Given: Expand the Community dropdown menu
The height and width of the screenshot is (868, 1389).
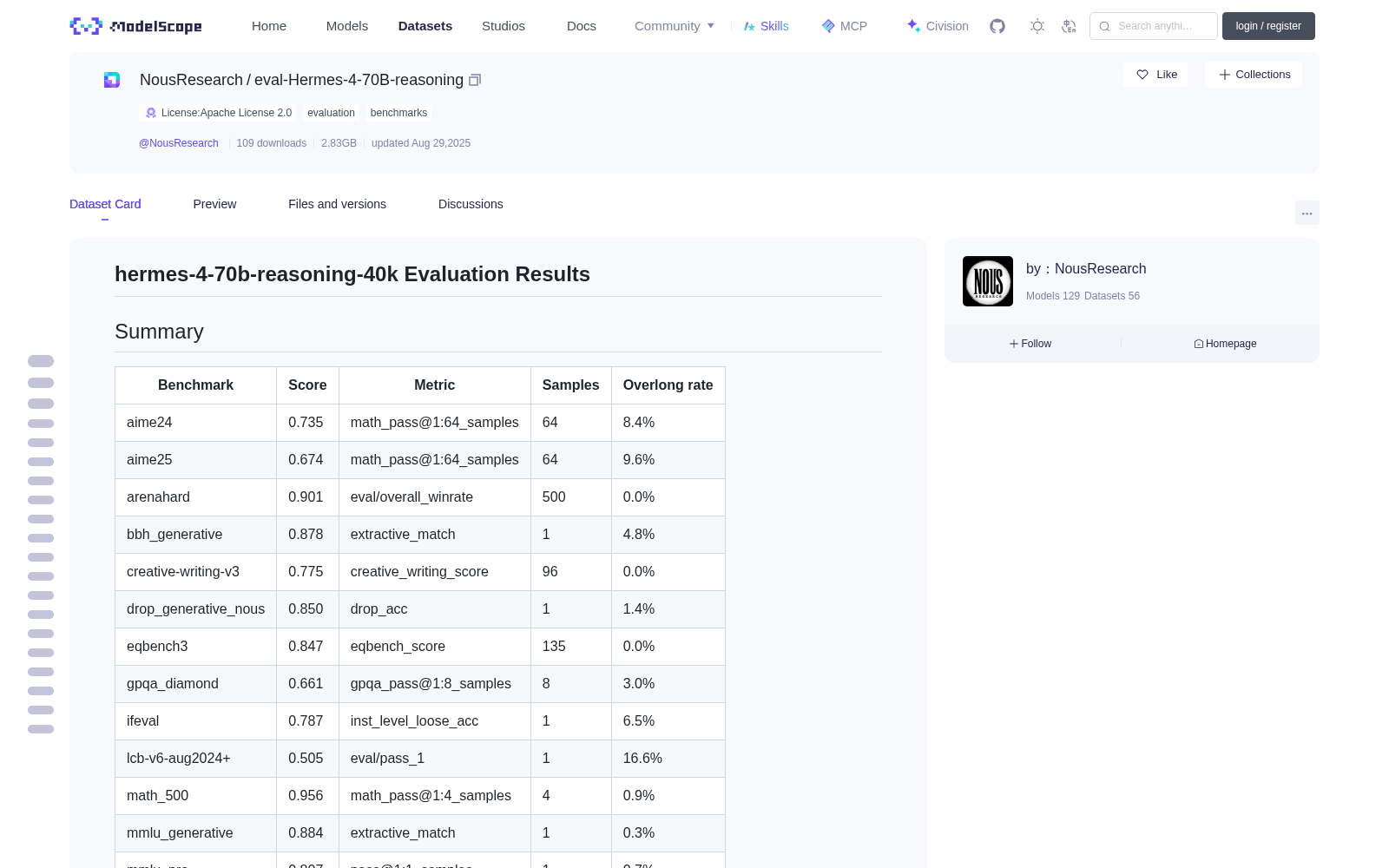Looking at the screenshot, I should pos(675,26).
